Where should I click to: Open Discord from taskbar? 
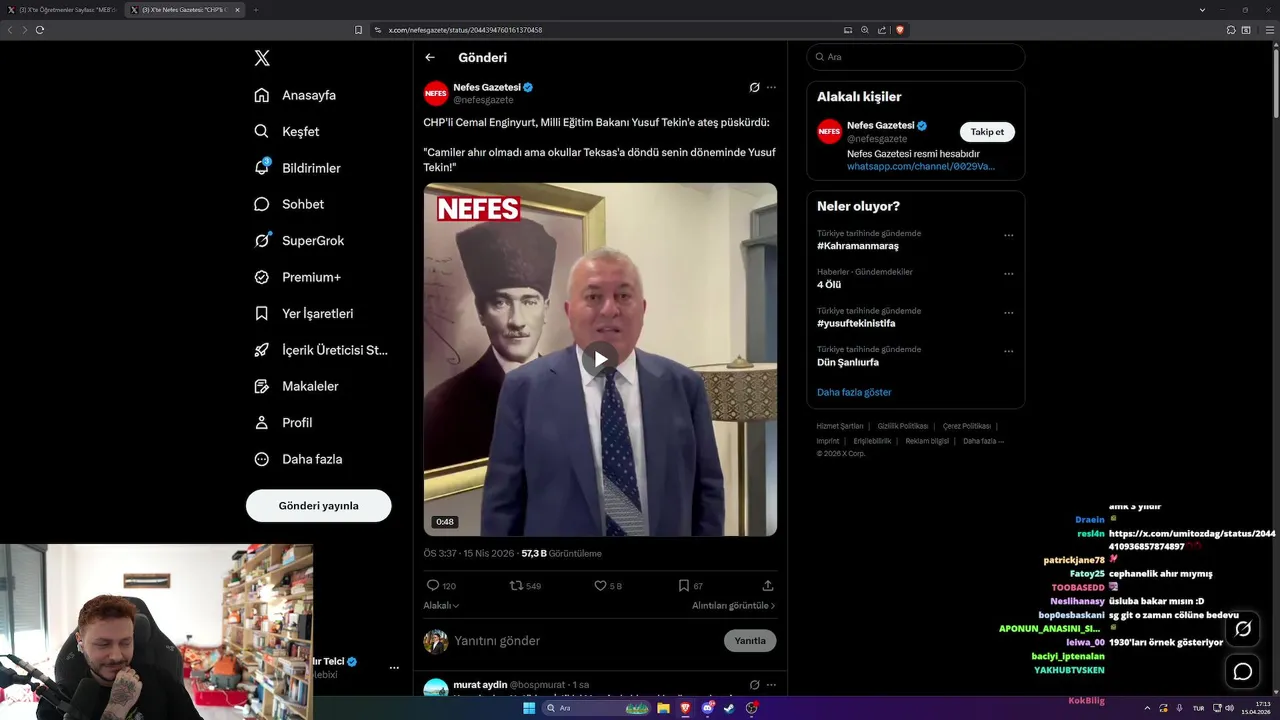708,708
